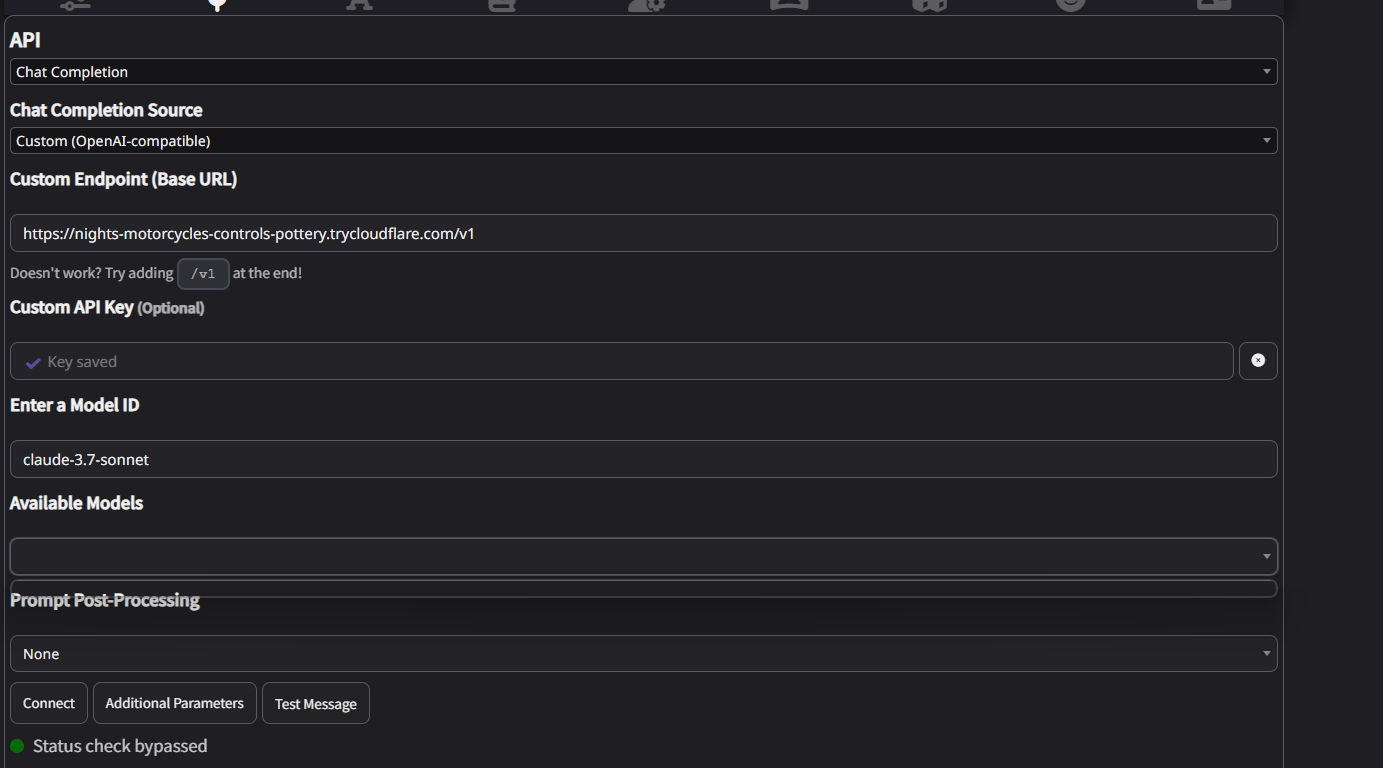1383x768 pixels.
Task: Open Additional Parameters
Action: click(x=175, y=703)
